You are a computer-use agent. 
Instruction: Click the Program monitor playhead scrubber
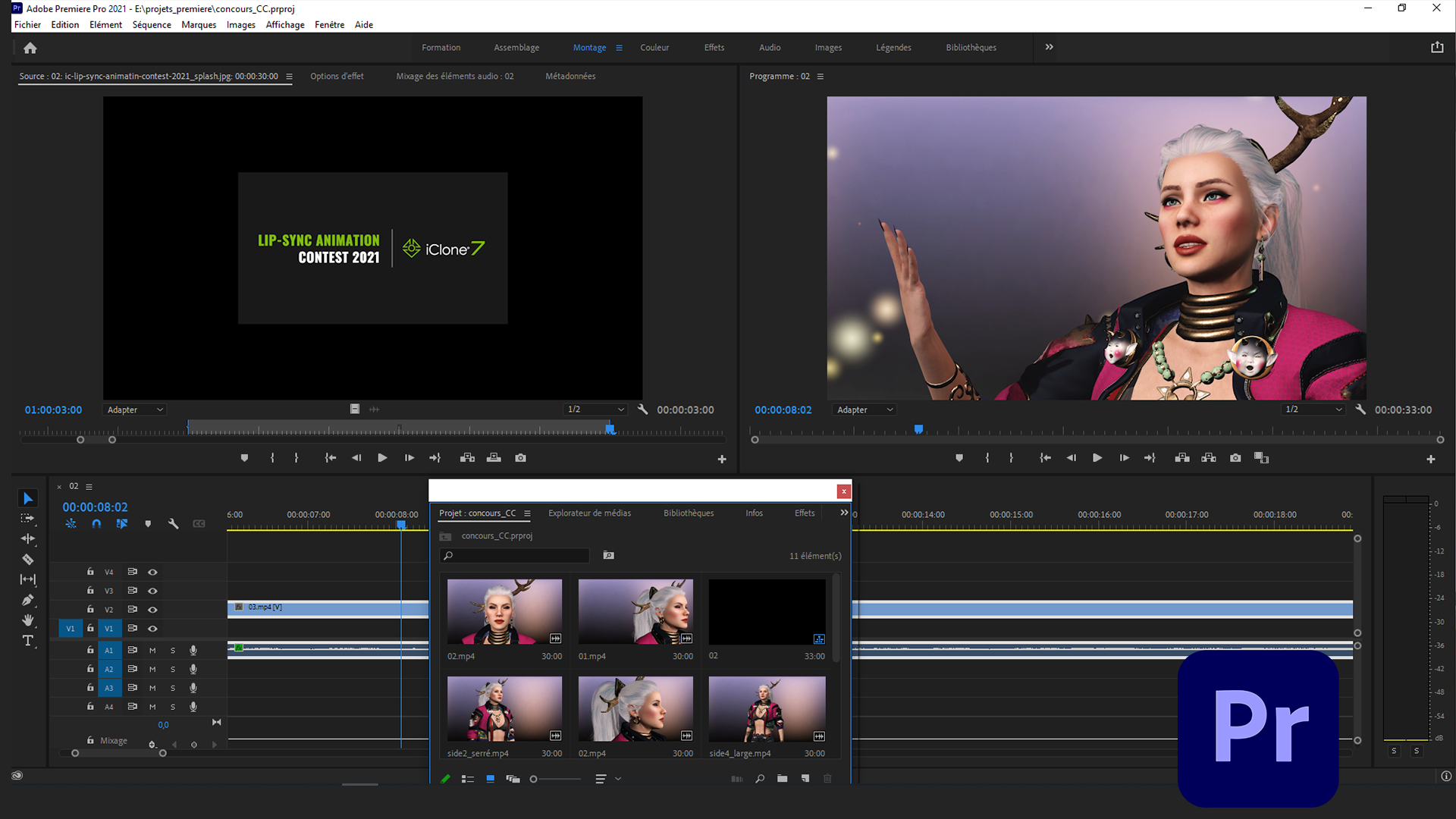(x=918, y=429)
